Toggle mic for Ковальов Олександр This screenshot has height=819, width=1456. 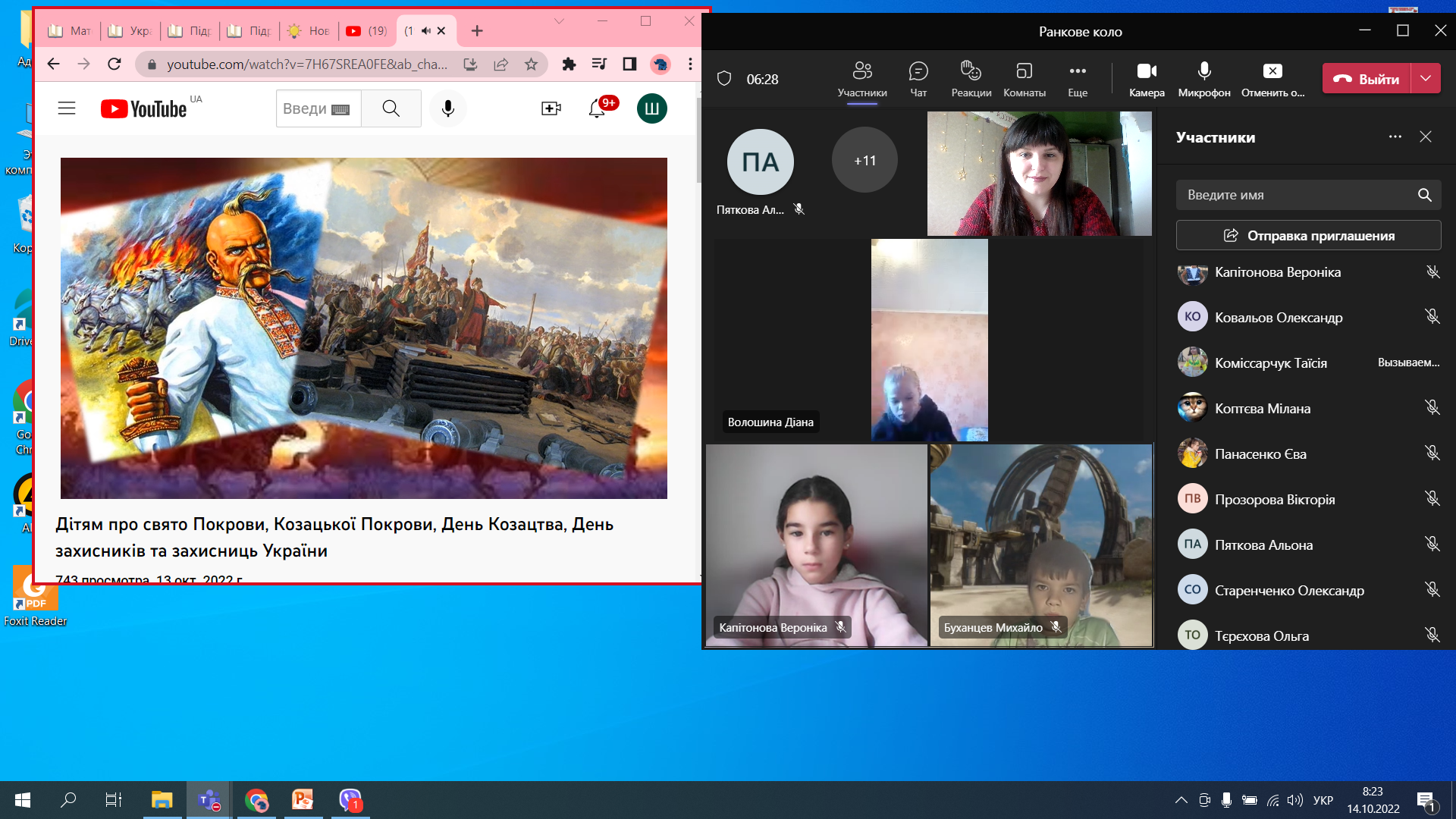[x=1432, y=317]
